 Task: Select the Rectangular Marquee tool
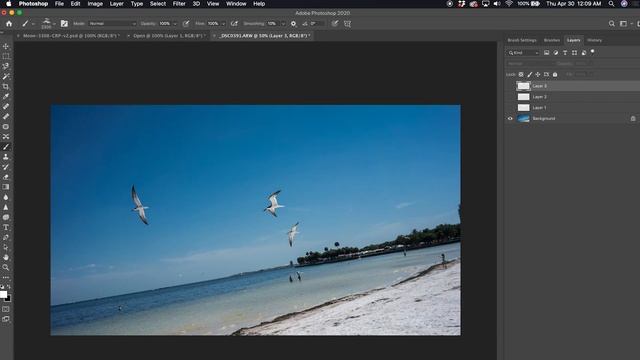[x=6, y=56]
